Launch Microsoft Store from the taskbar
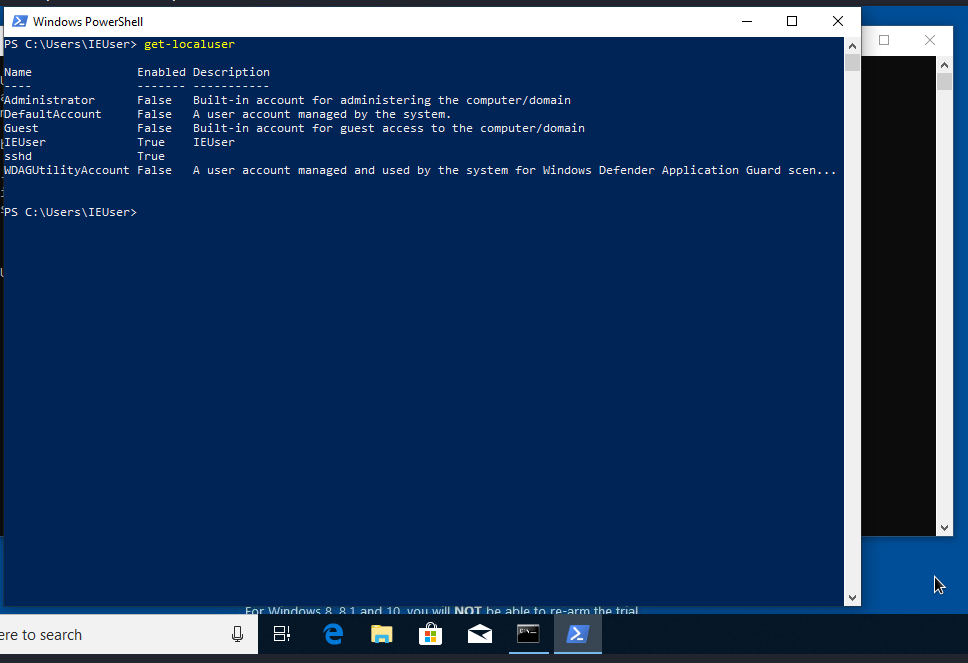The height and width of the screenshot is (663, 968). click(430, 634)
